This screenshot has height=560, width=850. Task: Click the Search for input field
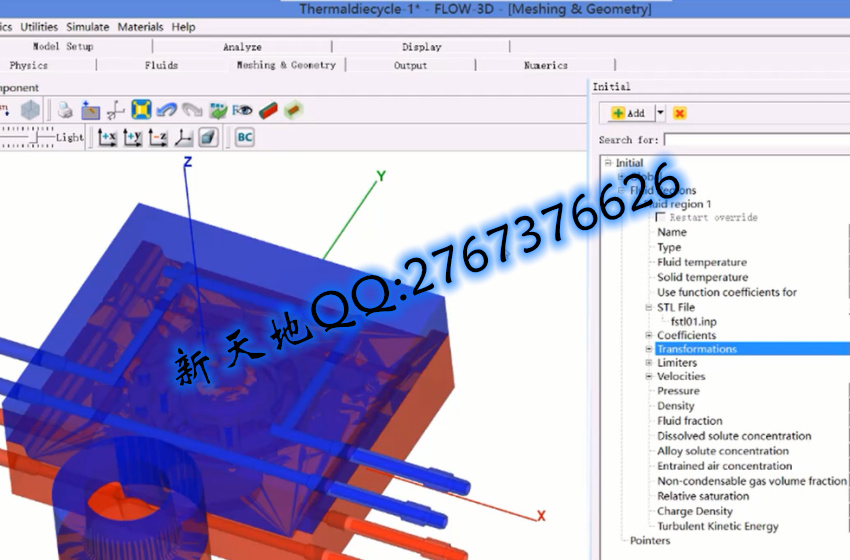[x=756, y=140]
